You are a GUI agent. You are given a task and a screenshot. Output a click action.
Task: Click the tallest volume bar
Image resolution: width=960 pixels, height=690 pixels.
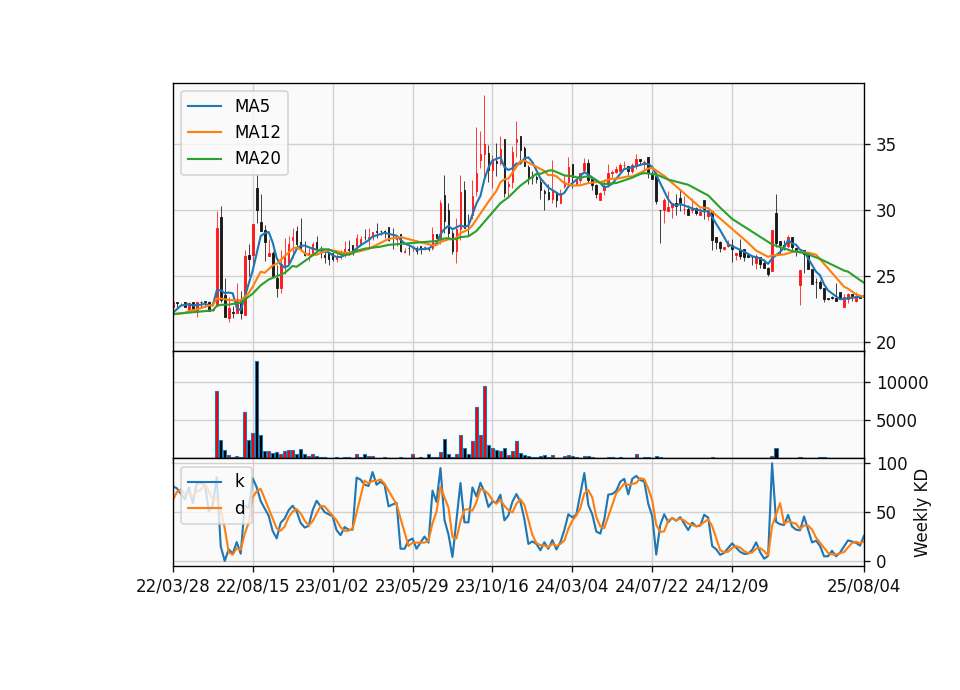point(257,410)
